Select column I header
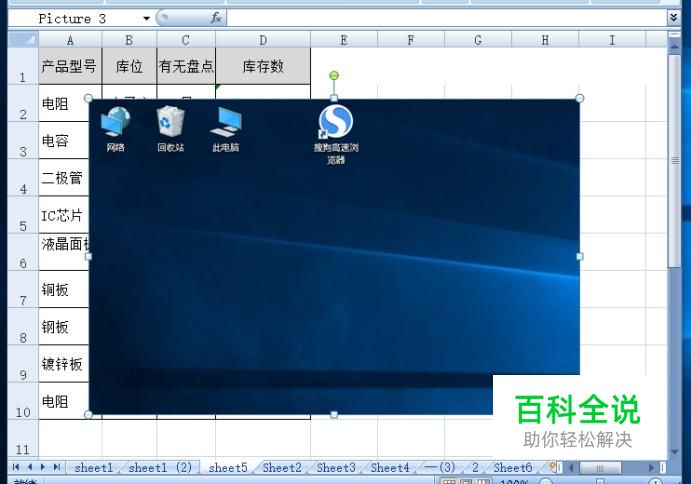This screenshot has height=484, width=691. [x=612, y=40]
